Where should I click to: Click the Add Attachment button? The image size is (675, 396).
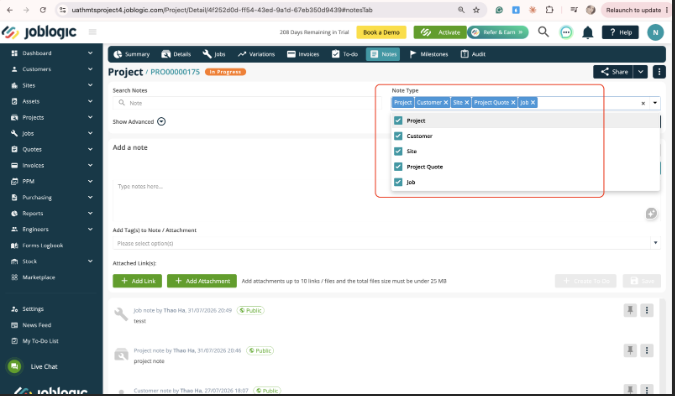[x=202, y=281]
